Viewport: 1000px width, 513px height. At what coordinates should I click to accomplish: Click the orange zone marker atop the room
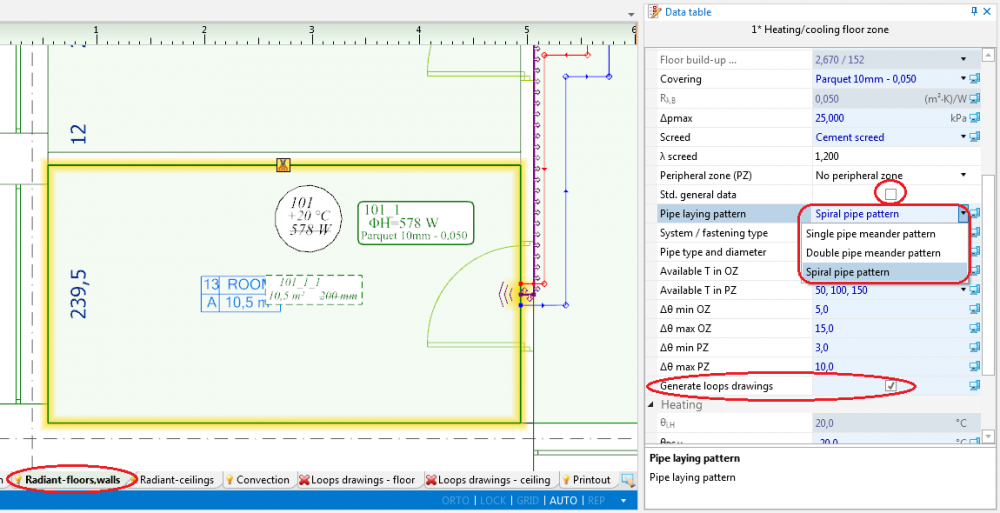click(x=284, y=165)
